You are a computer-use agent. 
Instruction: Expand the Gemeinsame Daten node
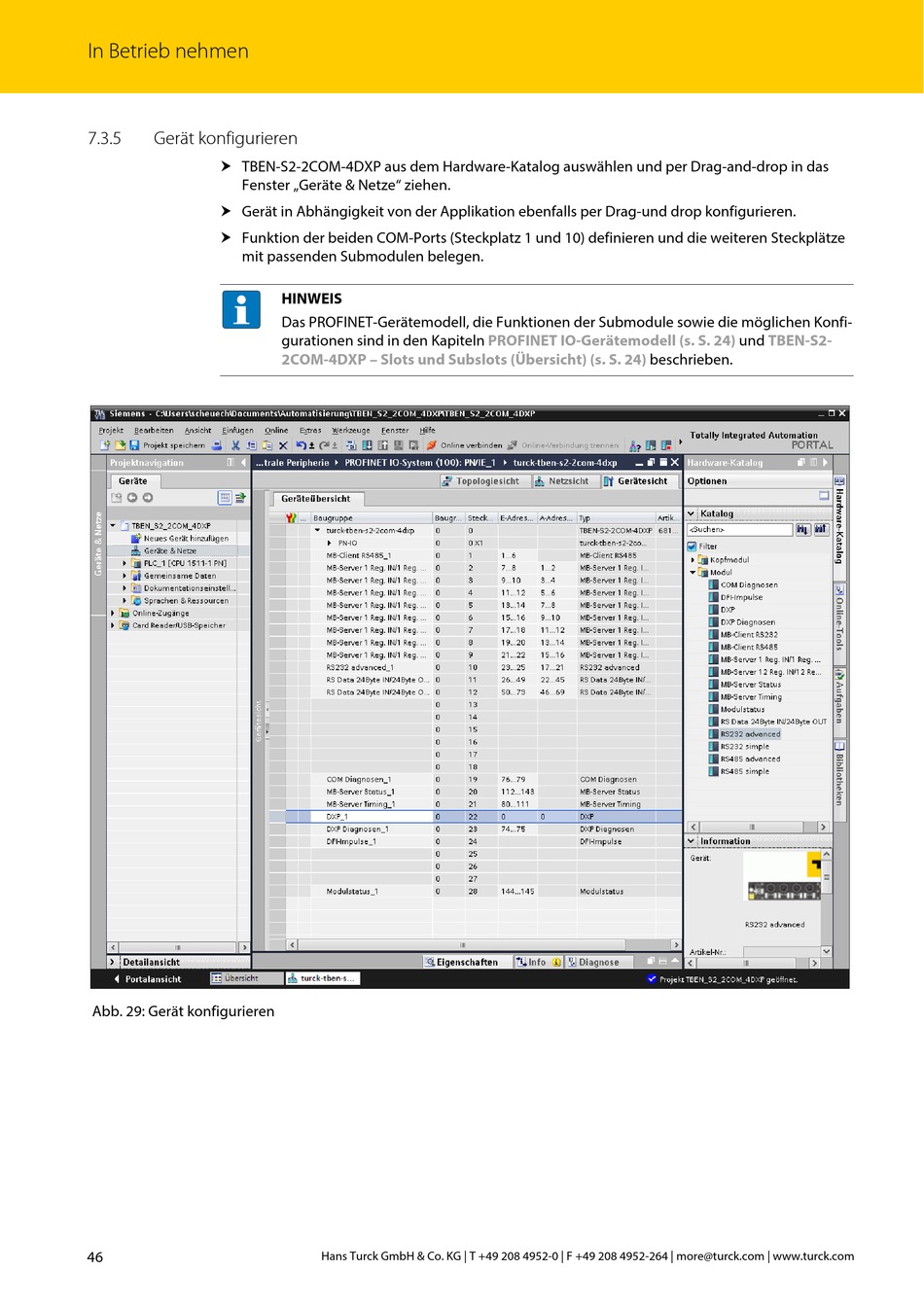pos(124,576)
